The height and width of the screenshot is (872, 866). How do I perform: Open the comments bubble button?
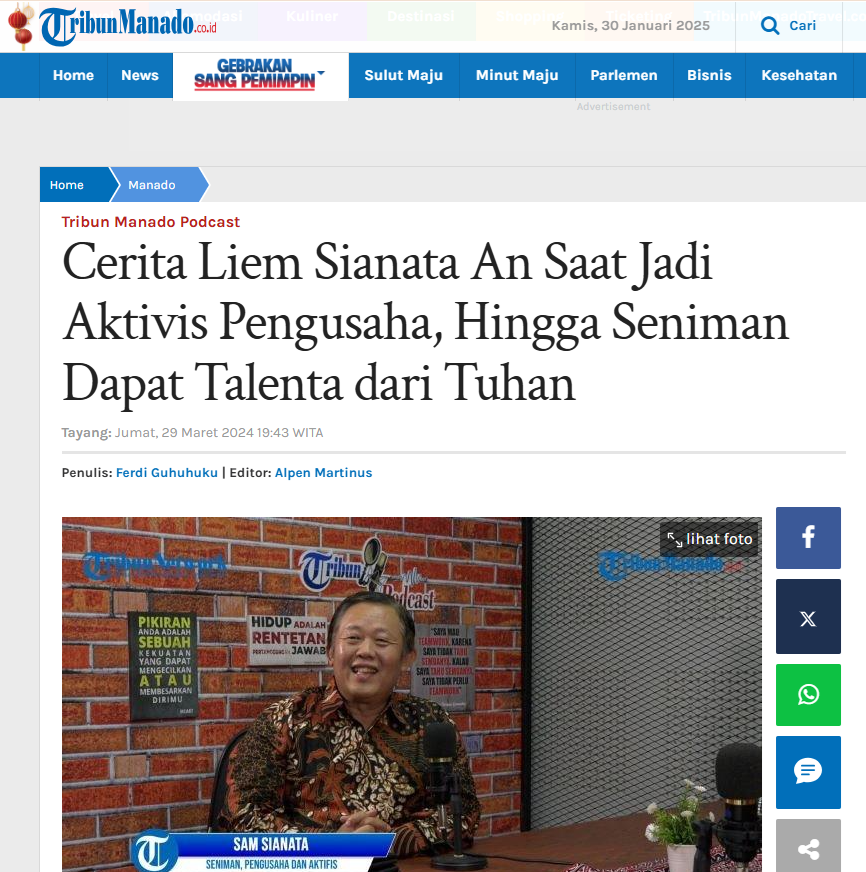(808, 772)
